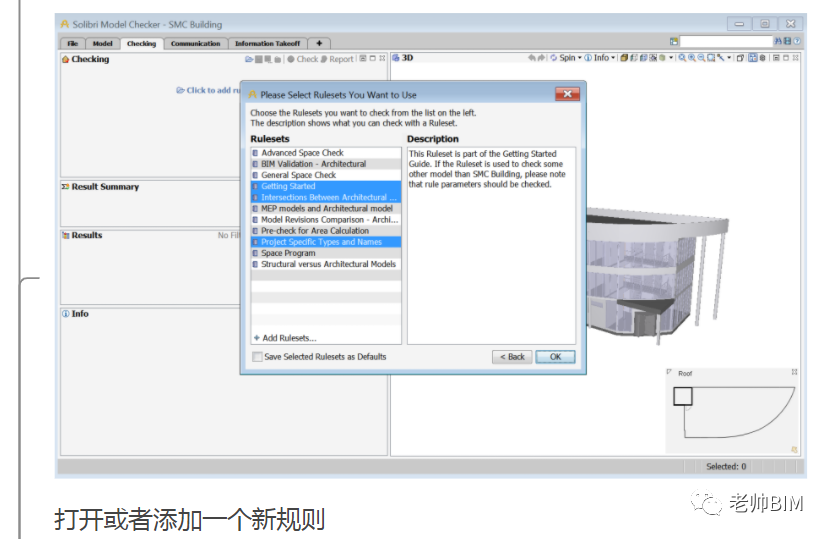Click the layout icon left of search field
The height and width of the screenshot is (539, 830).
[674, 41]
